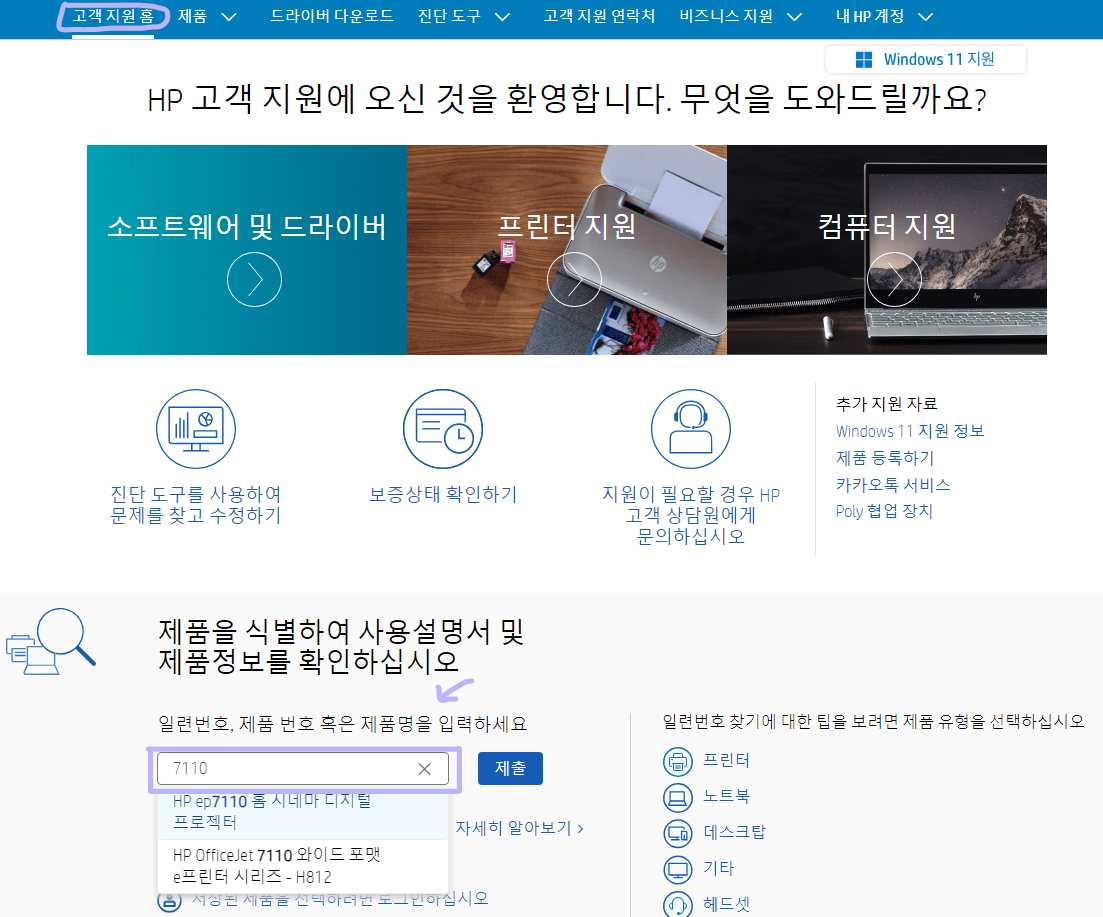Screen dimensions: 1103x917
Task: Expand the 진단 도구 dropdown chevron
Action: (x=502, y=17)
